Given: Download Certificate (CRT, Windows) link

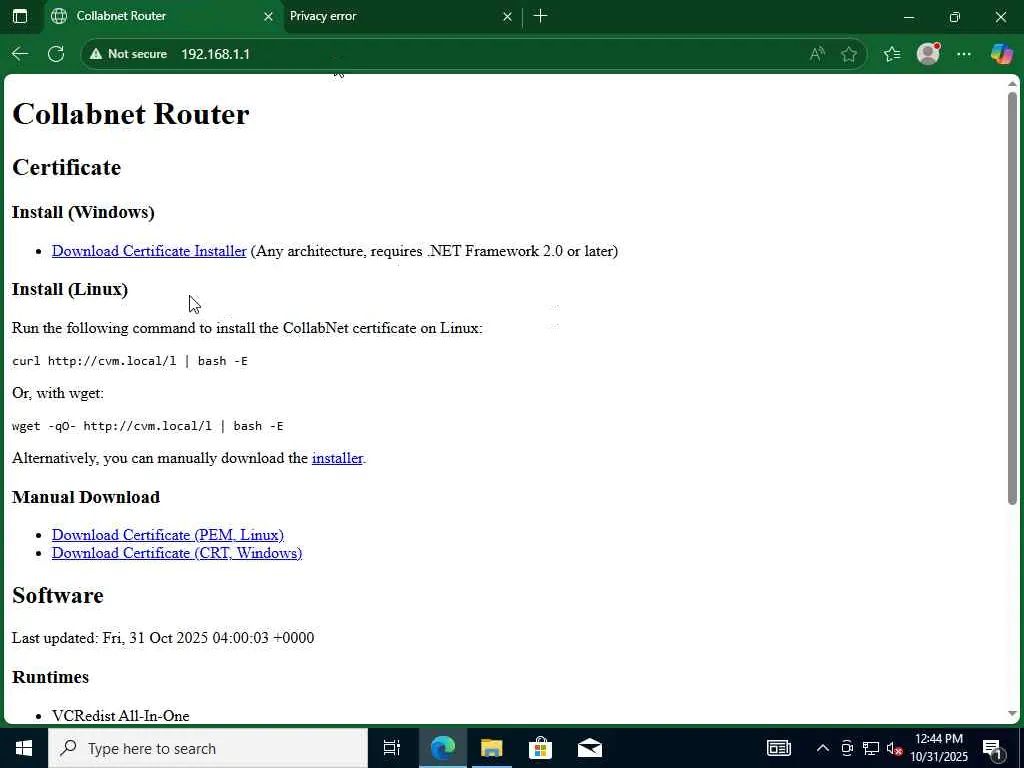Looking at the screenshot, I should 177,553.
